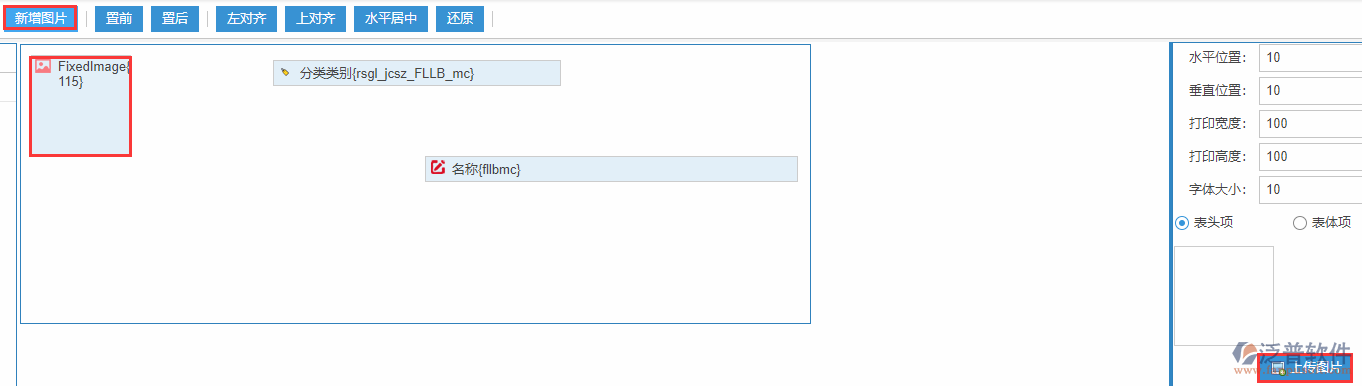Viewport: 1362px width, 386px height.
Task: Click the 字体大小 input field
Action: pyautogui.click(x=1310, y=189)
